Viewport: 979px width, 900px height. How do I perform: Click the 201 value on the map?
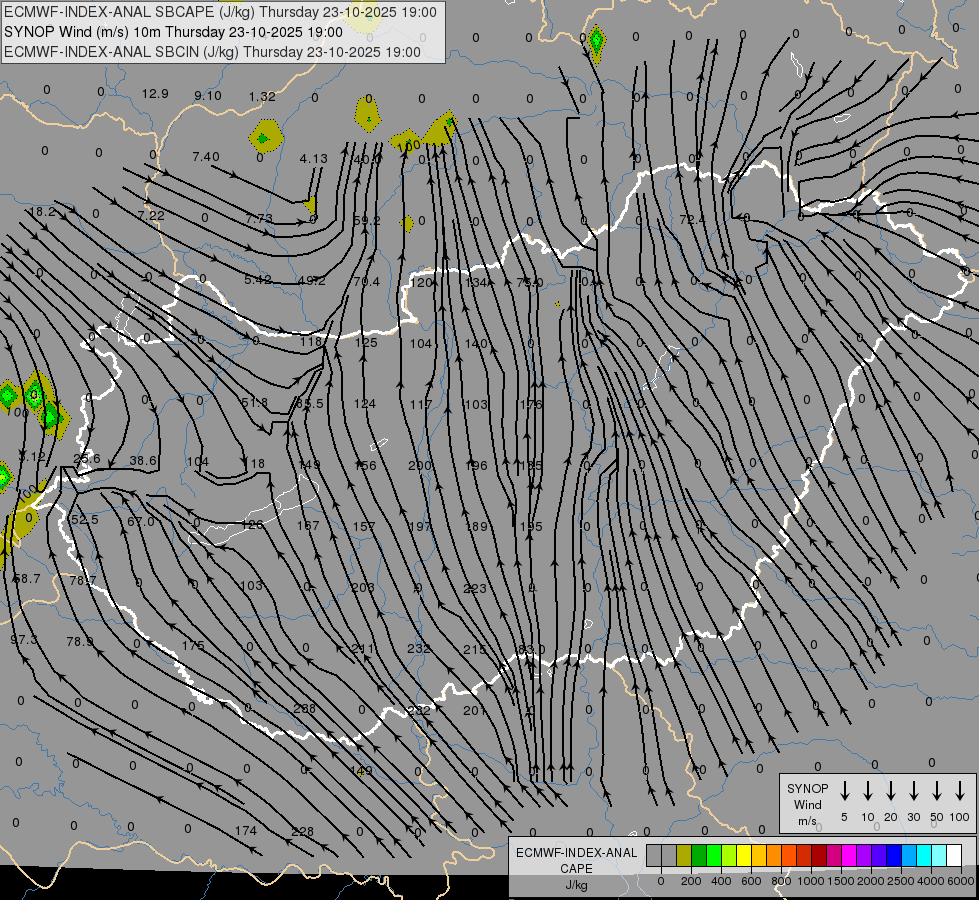click(474, 710)
